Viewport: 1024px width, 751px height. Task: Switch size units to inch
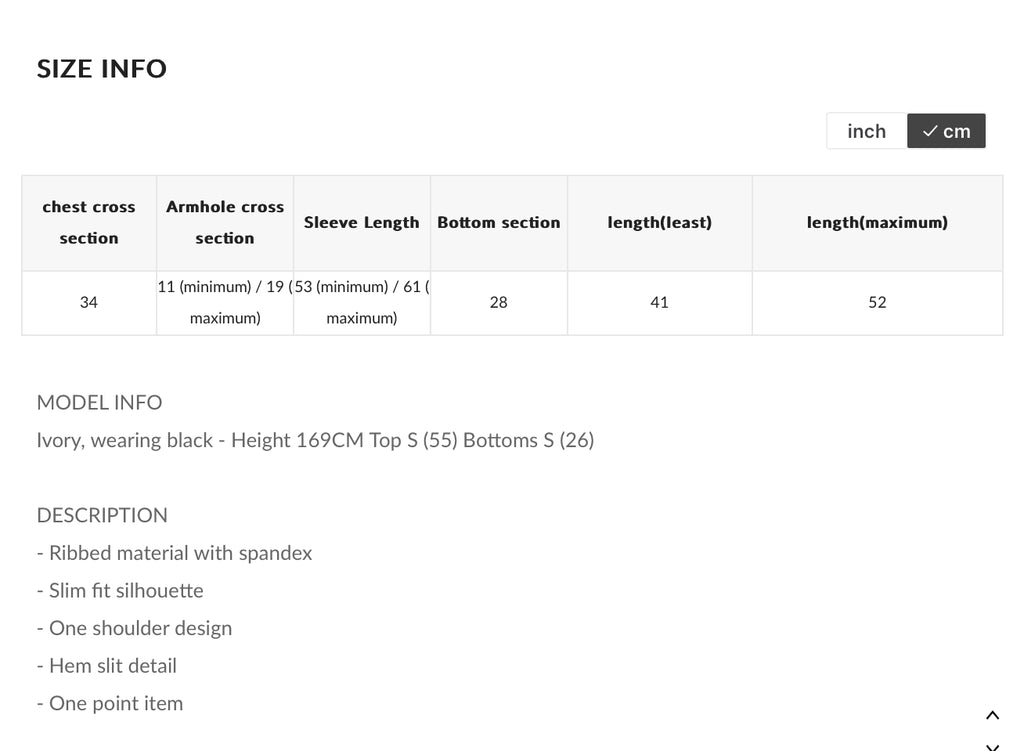867,131
